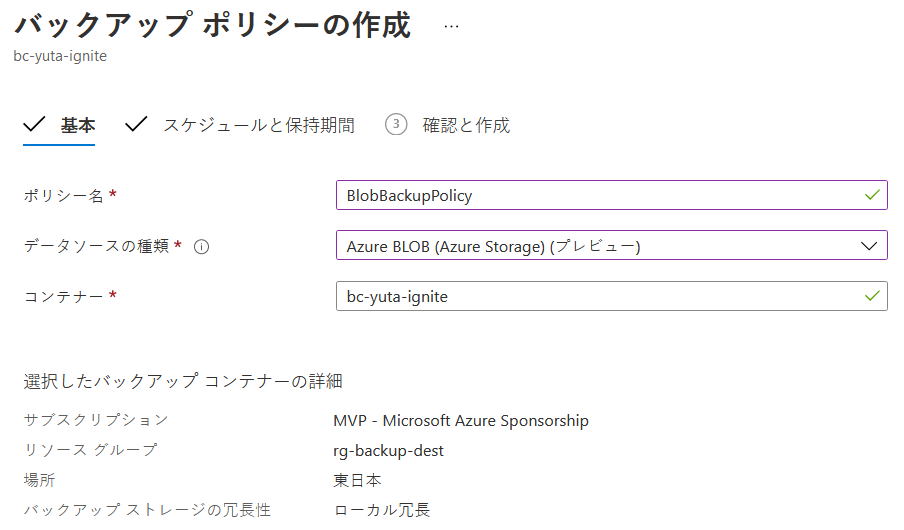904x530 pixels.
Task: Click the green validation check in ポリシー名 field
Action: [872, 195]
